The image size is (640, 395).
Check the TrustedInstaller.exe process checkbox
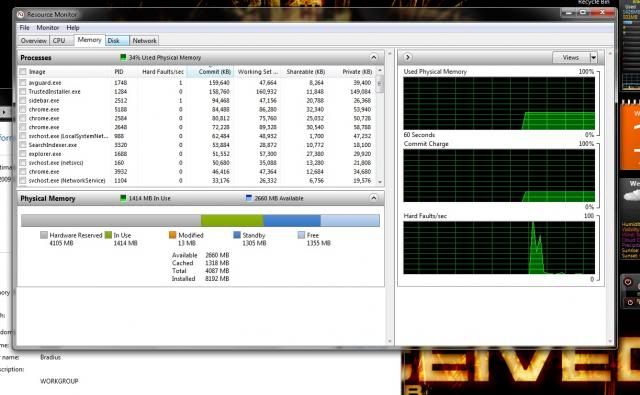23,91
